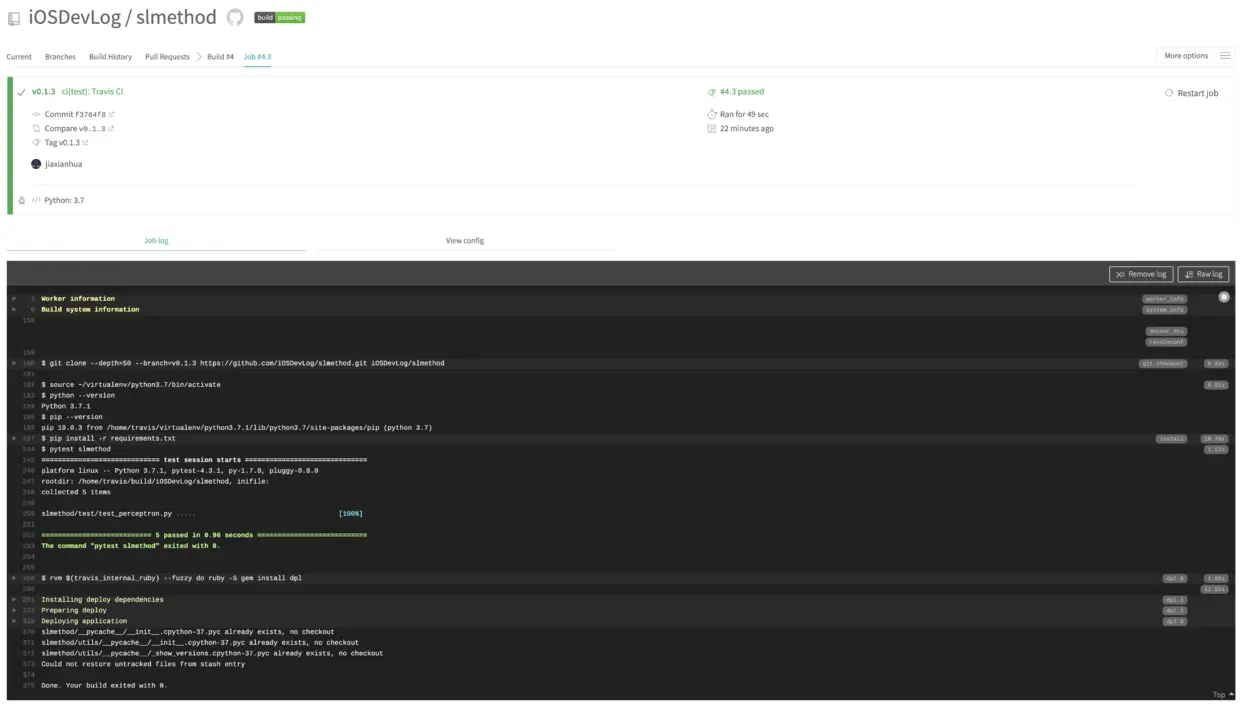Click the v0.1.3 branch label in header

tap(43, 92)
